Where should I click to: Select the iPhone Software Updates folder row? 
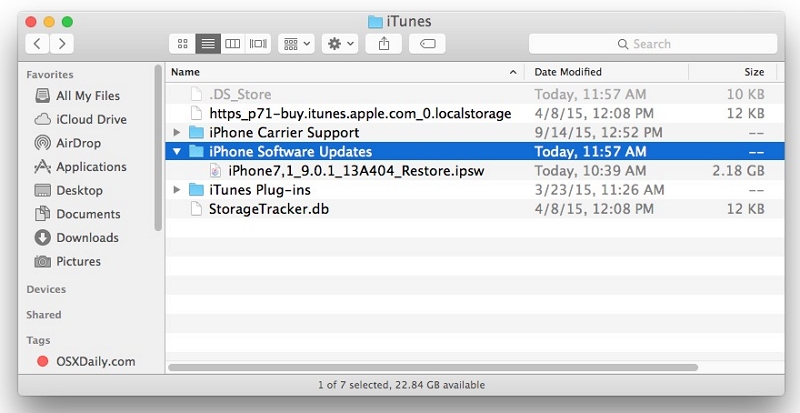pos(474,152)
